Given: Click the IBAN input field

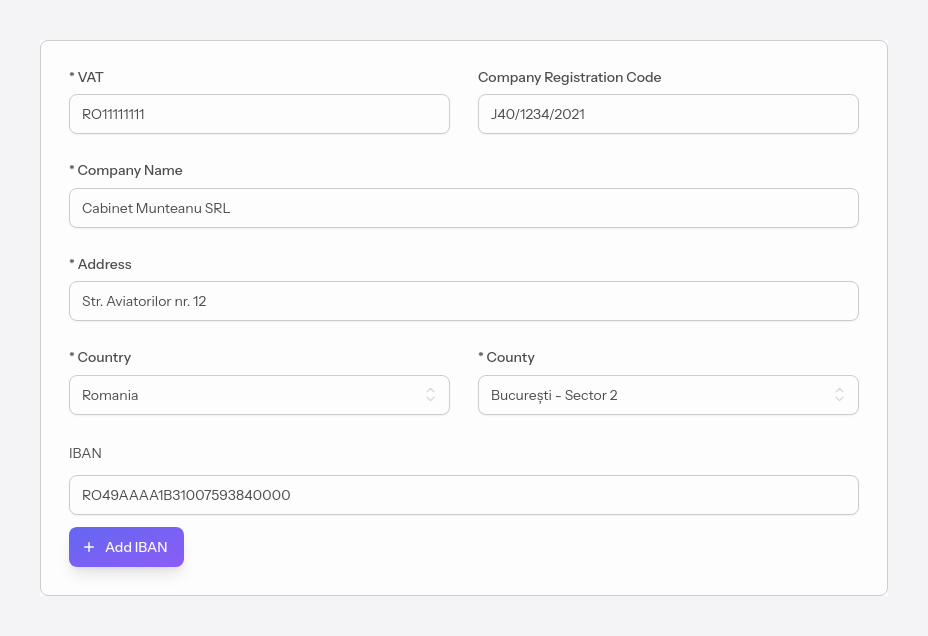Looking at the screenshot, I should (464, 495).
